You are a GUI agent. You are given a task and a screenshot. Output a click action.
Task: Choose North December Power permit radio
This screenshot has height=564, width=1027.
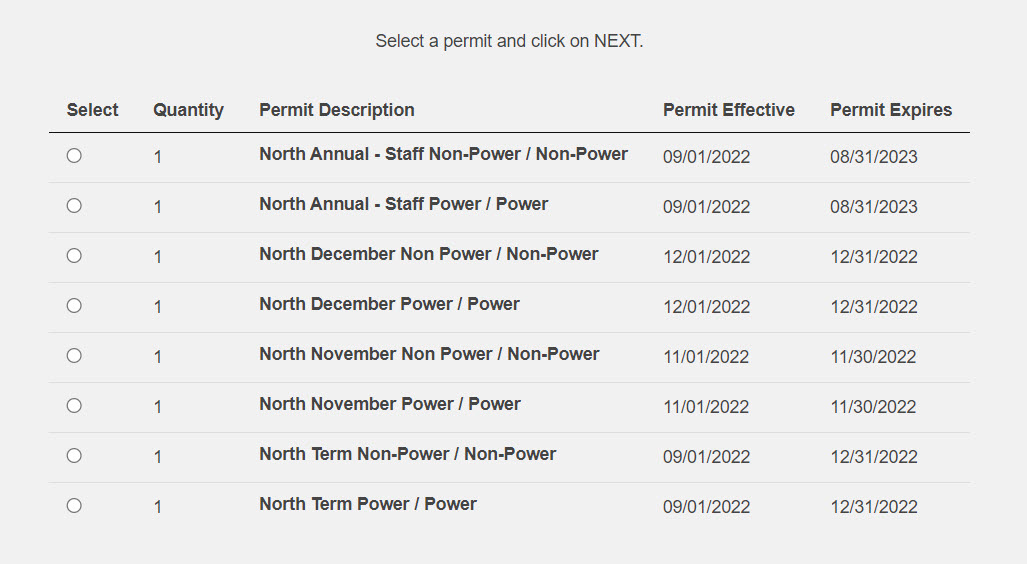click(74, 306)
